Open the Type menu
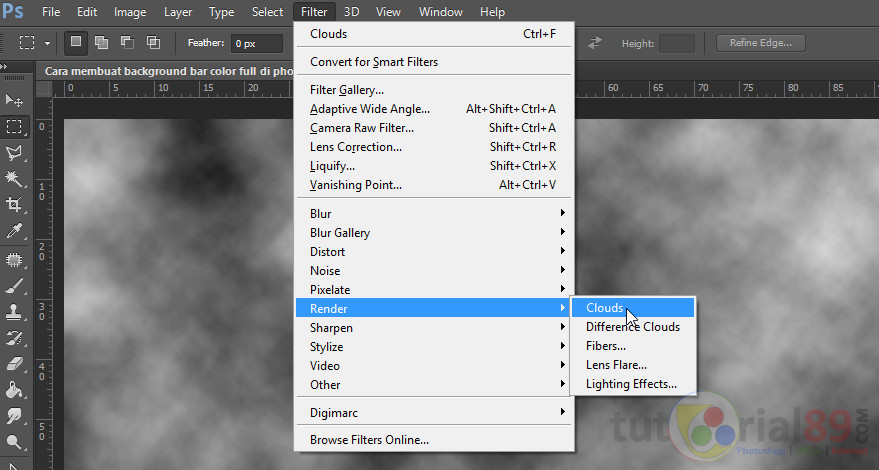The height and width of the screenshot is (470, 879). (x=221, y=12)
